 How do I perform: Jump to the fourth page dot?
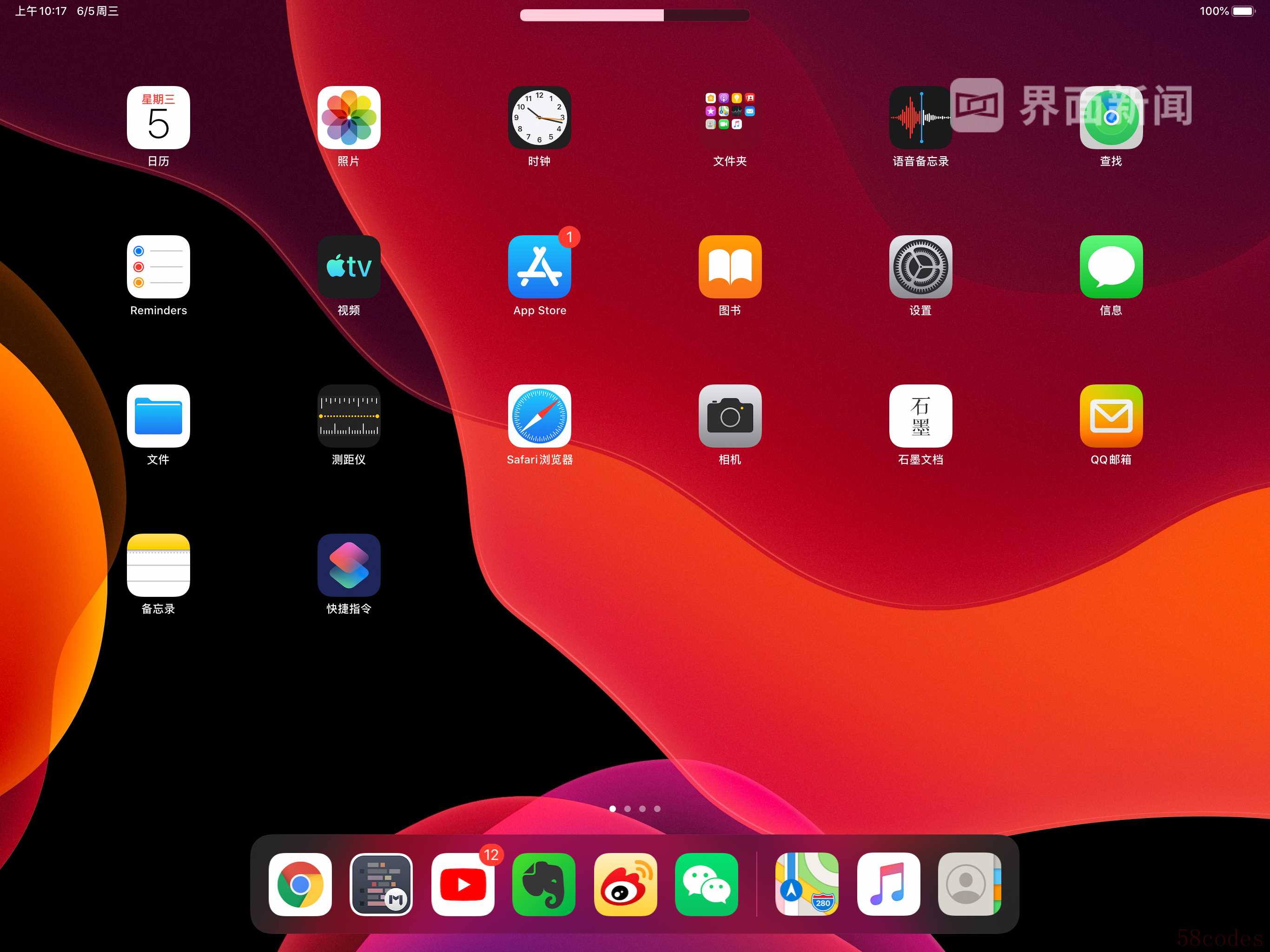[657, 808]
